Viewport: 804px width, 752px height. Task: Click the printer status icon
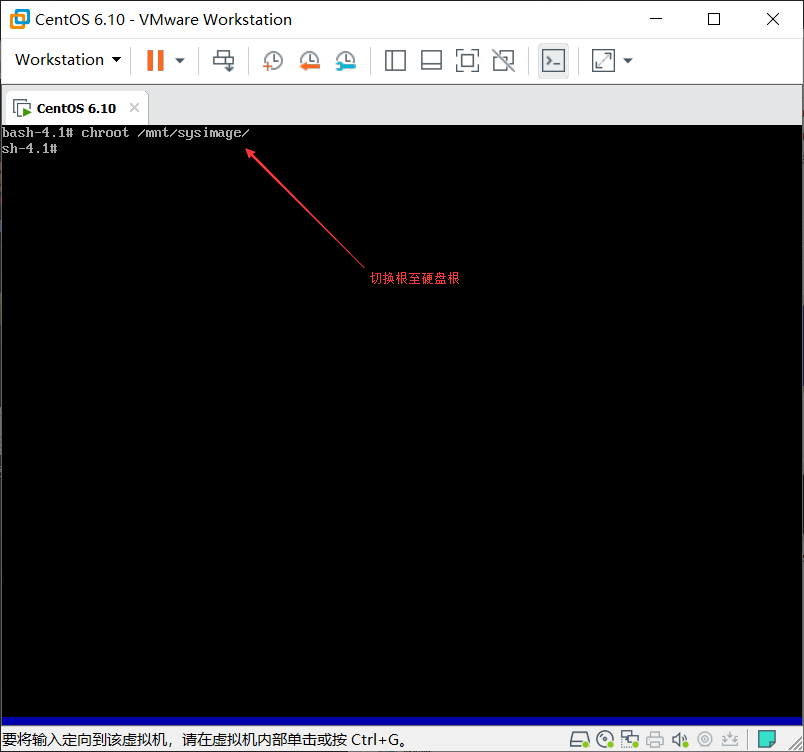(655, 739)
